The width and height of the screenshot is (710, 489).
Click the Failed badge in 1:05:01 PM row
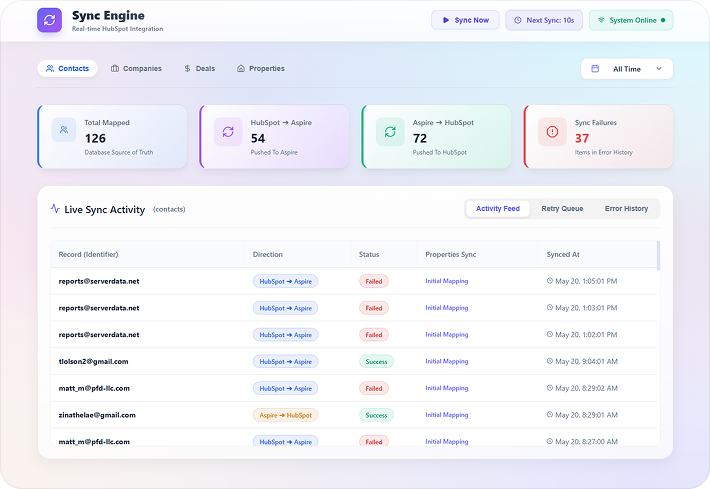374,281
